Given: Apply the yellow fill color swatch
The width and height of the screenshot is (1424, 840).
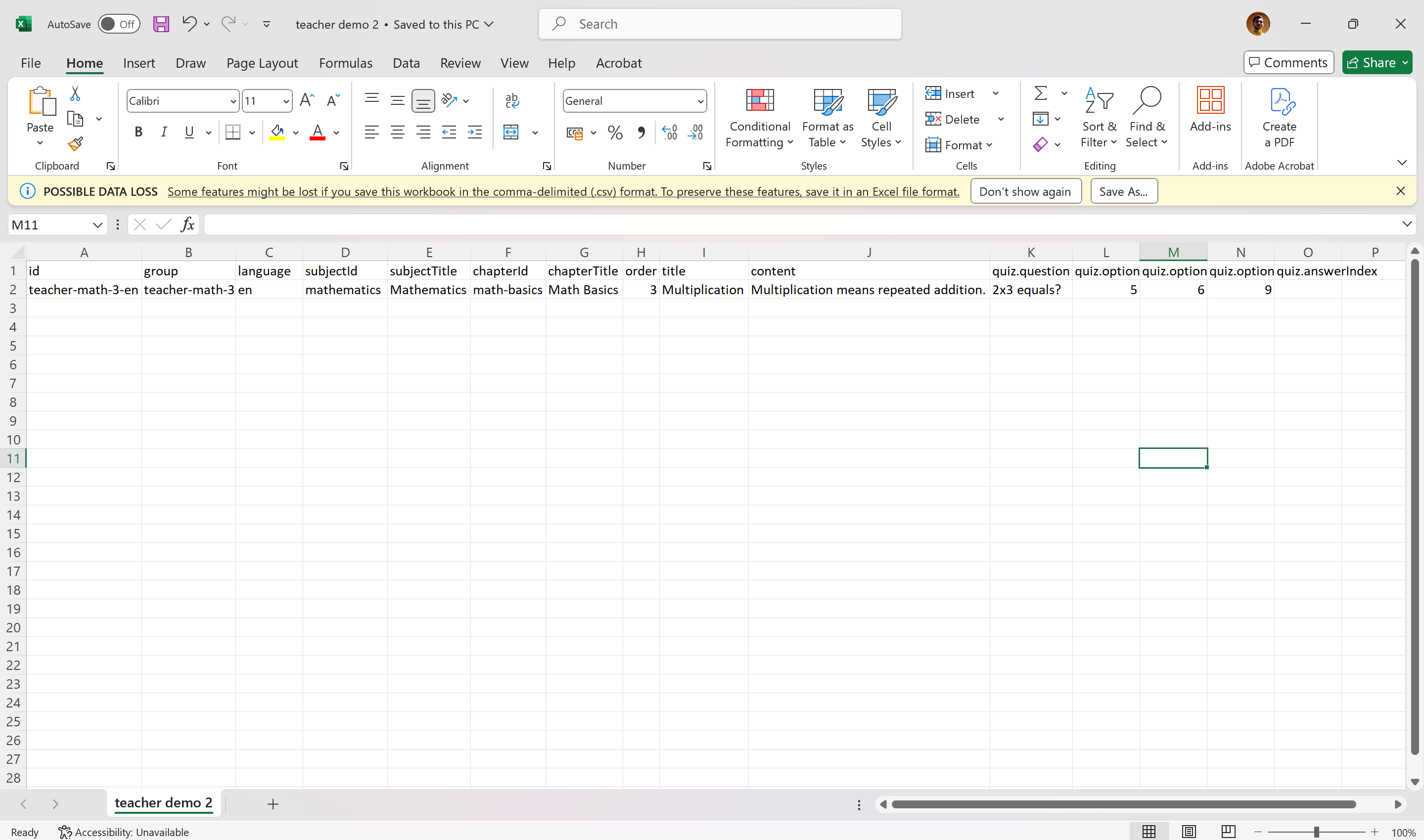Looking at the screenshot, I should click(x=277, y=133).
